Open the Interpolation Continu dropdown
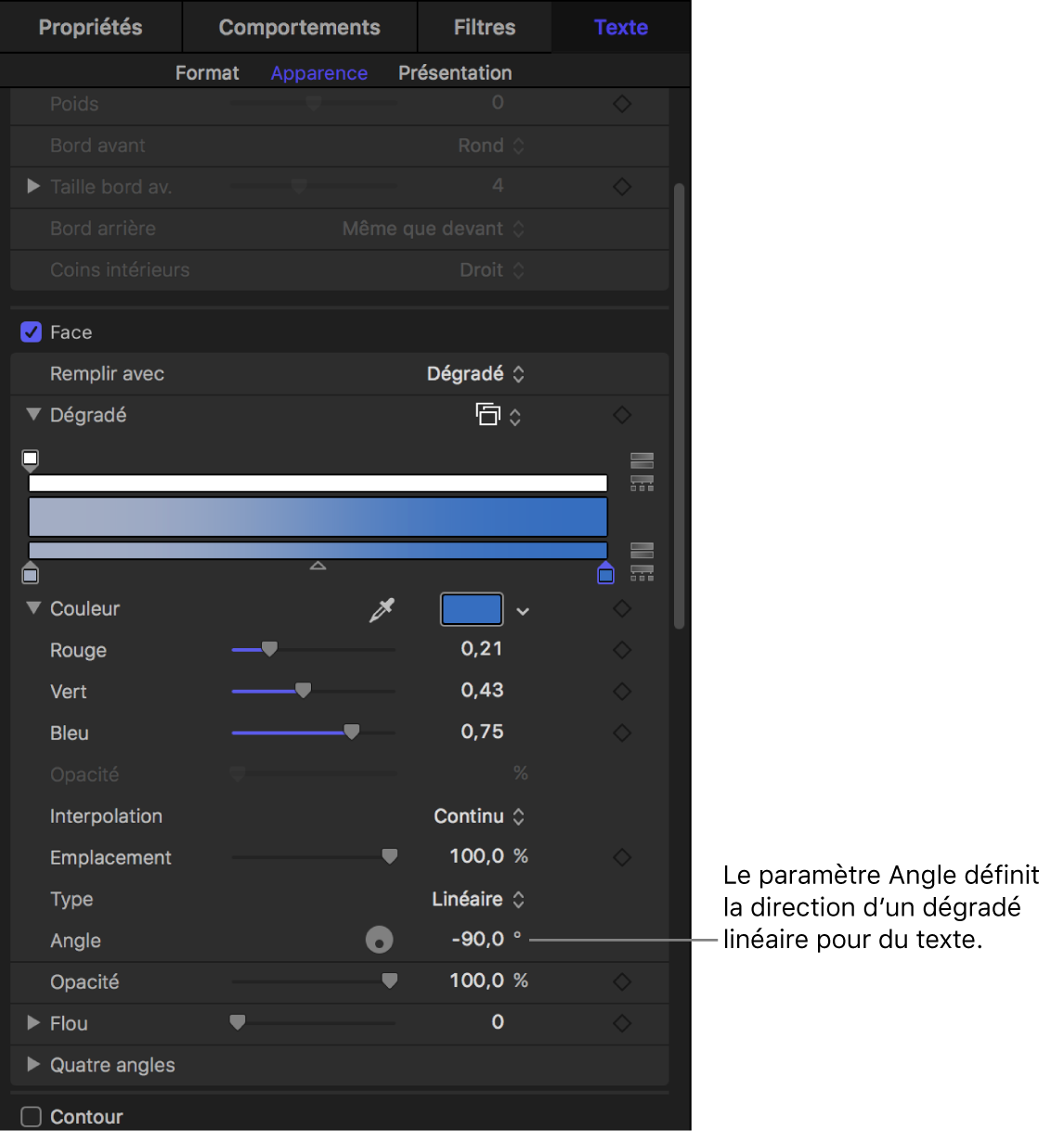The image size is (1064, 1131). (479, 816)
